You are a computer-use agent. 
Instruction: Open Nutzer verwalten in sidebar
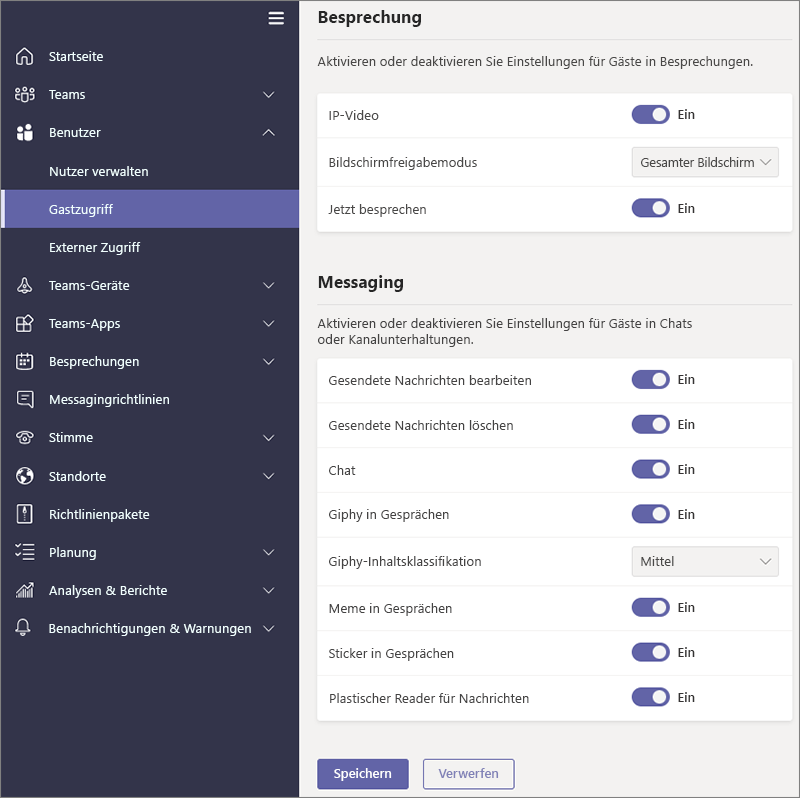click(99, 172)
